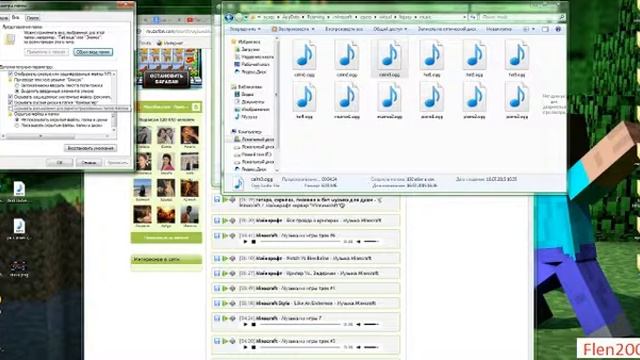Select the nuance2.ogg audio file
Viewport: 640px width, 360px height.
[389, 100]
